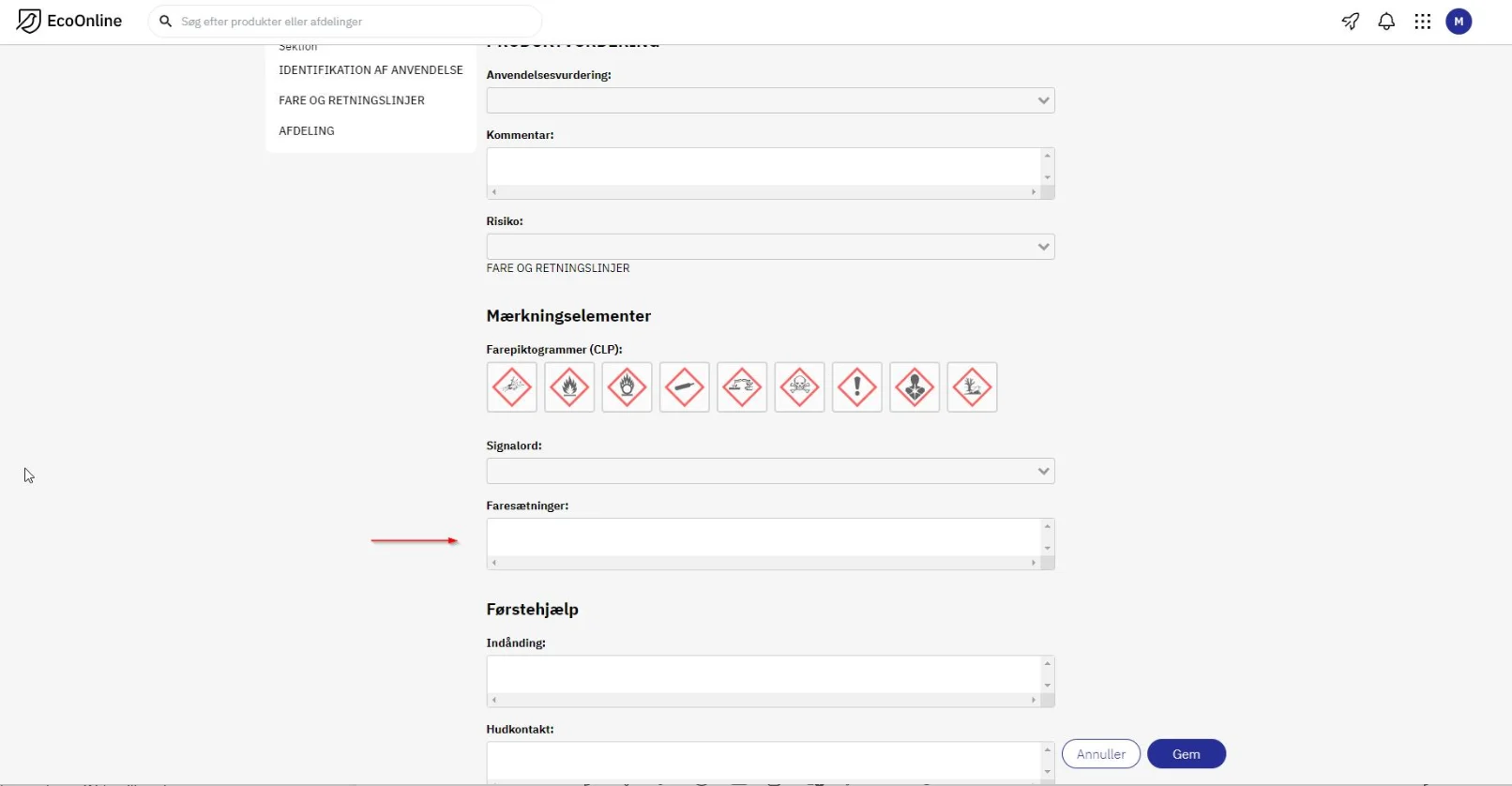Open the Signalord dropdown
The image size is (1512, 786).
pyautogui.click(x=770, y=471)
